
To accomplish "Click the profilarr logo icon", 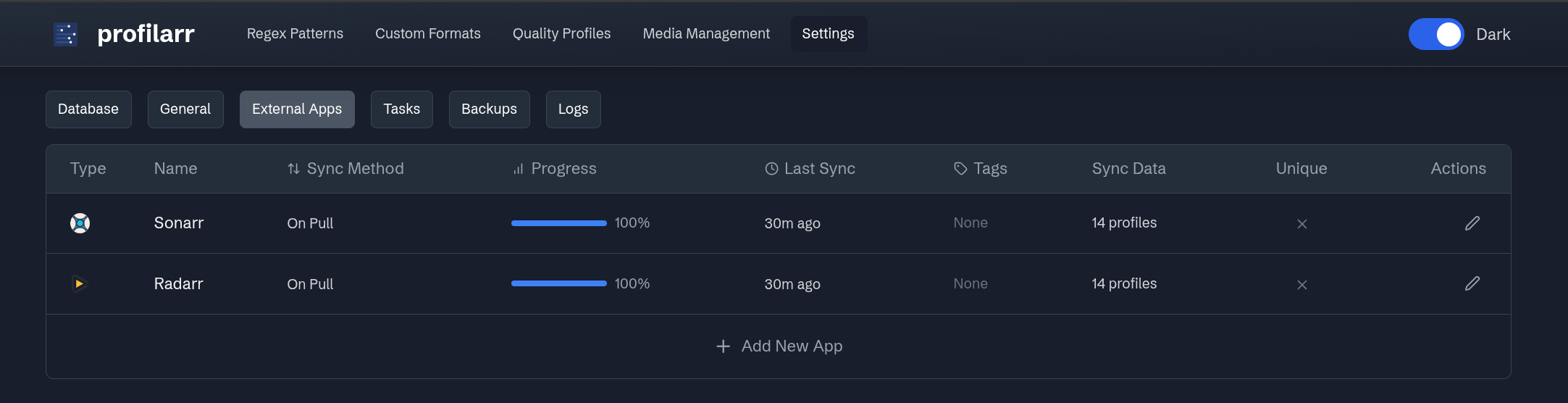I will click(66, 34).
